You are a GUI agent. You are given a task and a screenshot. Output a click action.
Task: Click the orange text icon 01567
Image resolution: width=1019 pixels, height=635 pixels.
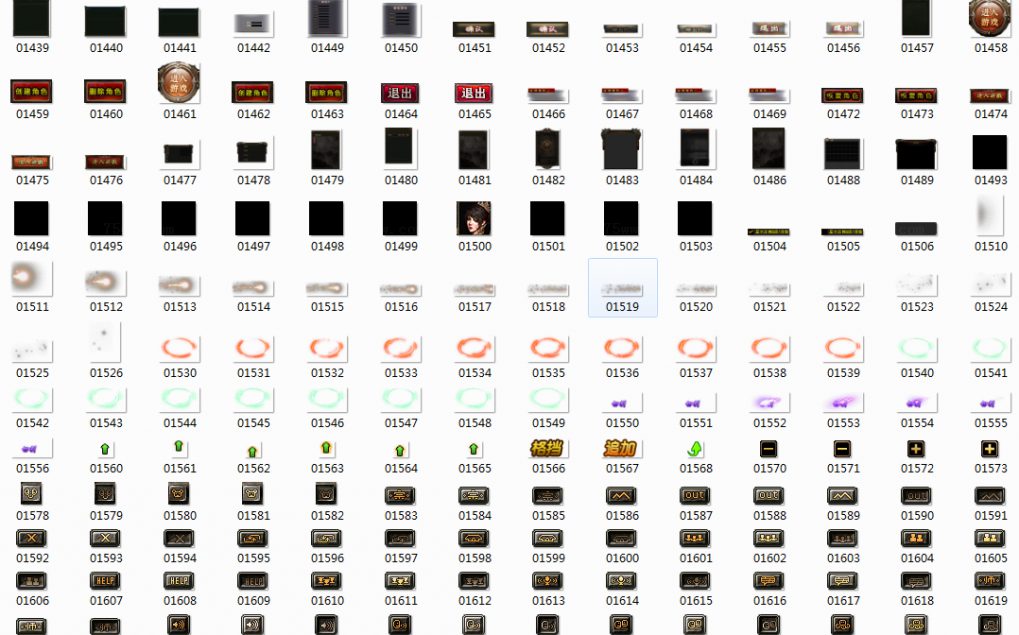(x=621, y=449)
